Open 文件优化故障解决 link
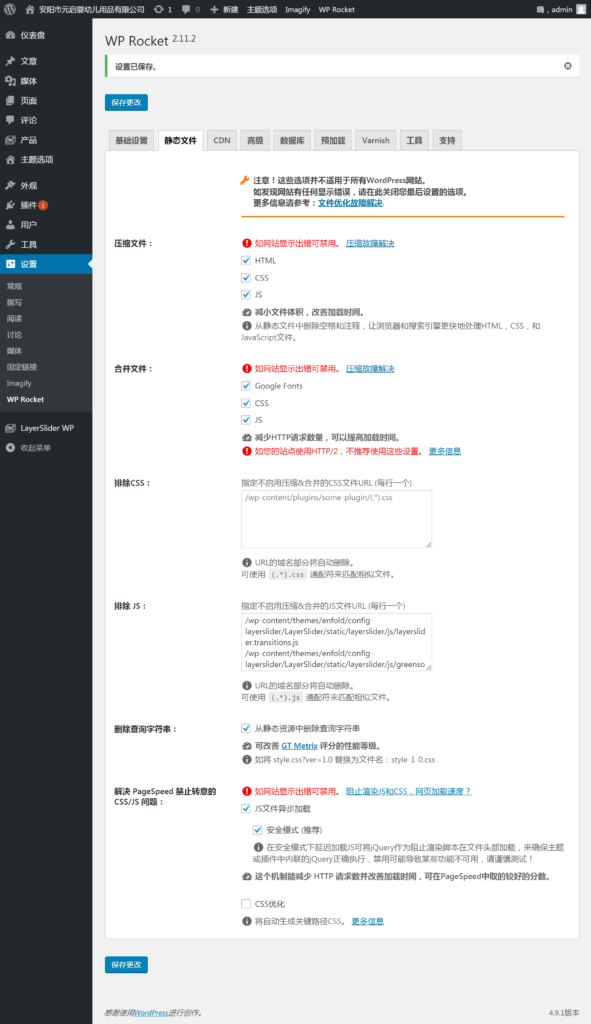Viewport: 591px width, 1024px height. coord(350,203)
